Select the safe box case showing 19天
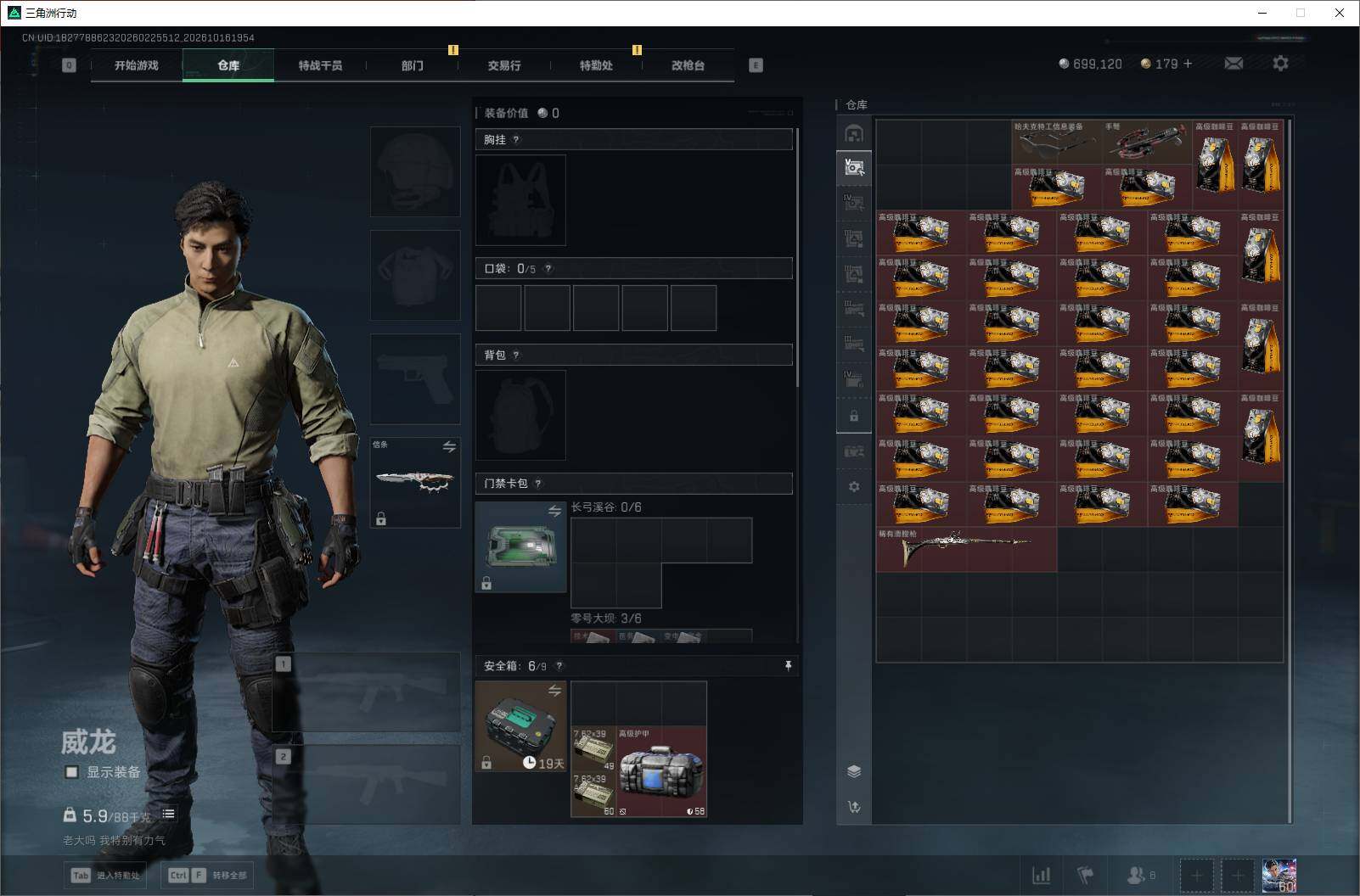1360x896 pixels. tap(520, 726)
